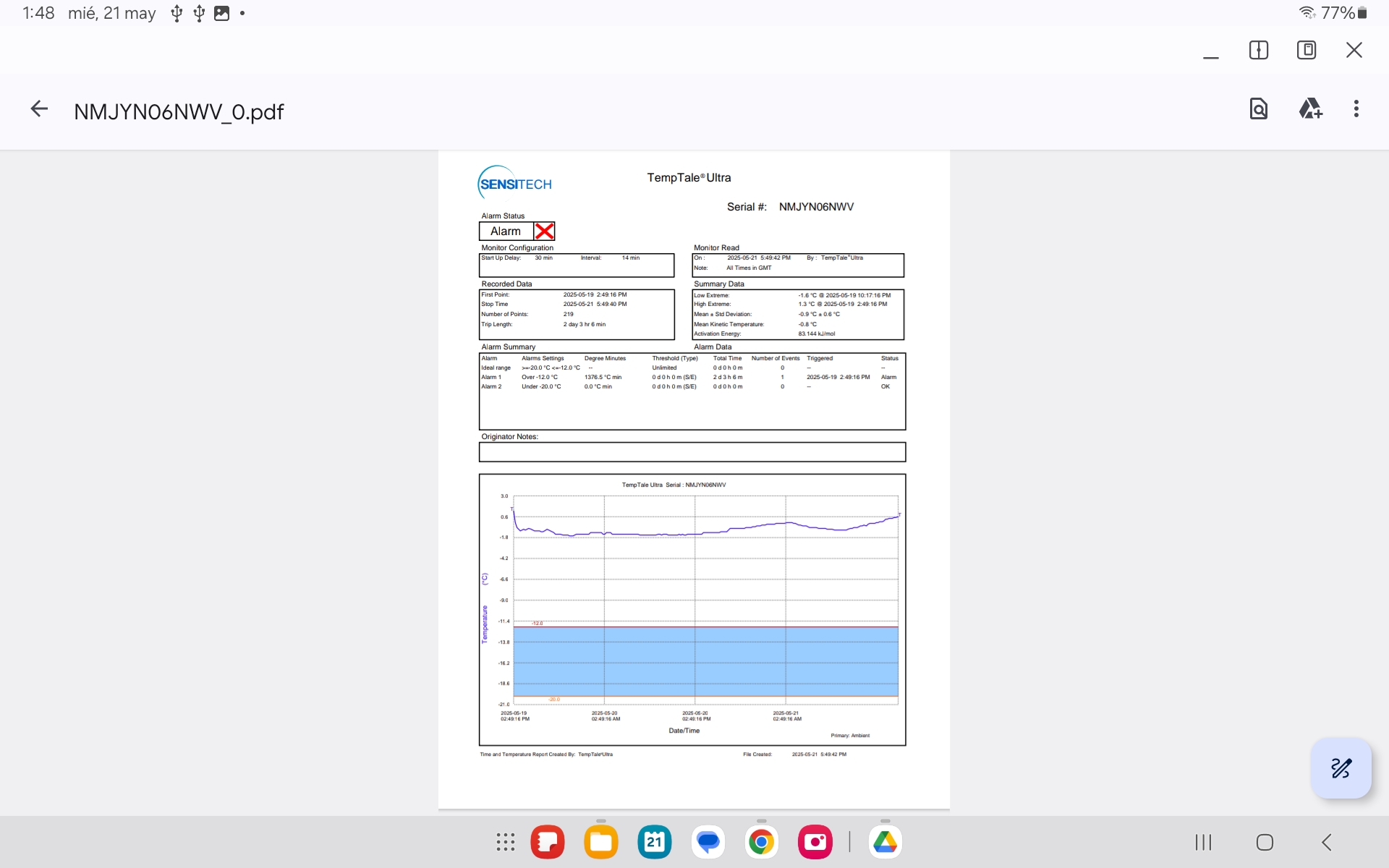Tap the Originator Notes empty box
This screenshot has height=868, width=1389.
pos(692,452)
